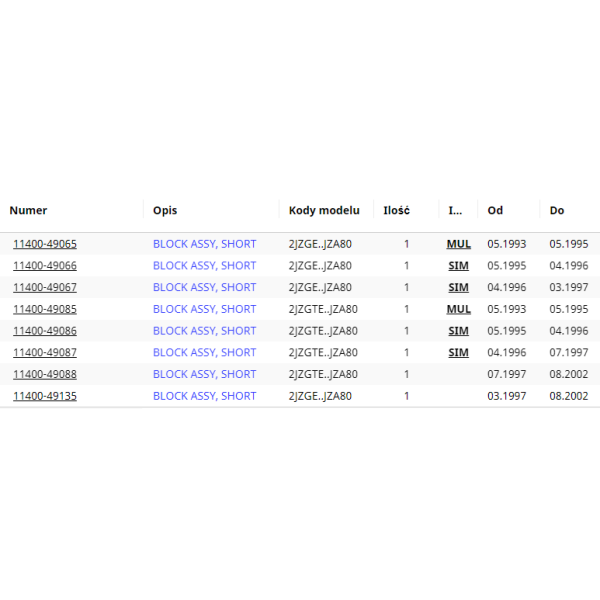The width and height of the screenshot is (600, 600).
Task: Click Do date 08.2002 in row 11400-49135
Action: [x=569, y=396]
